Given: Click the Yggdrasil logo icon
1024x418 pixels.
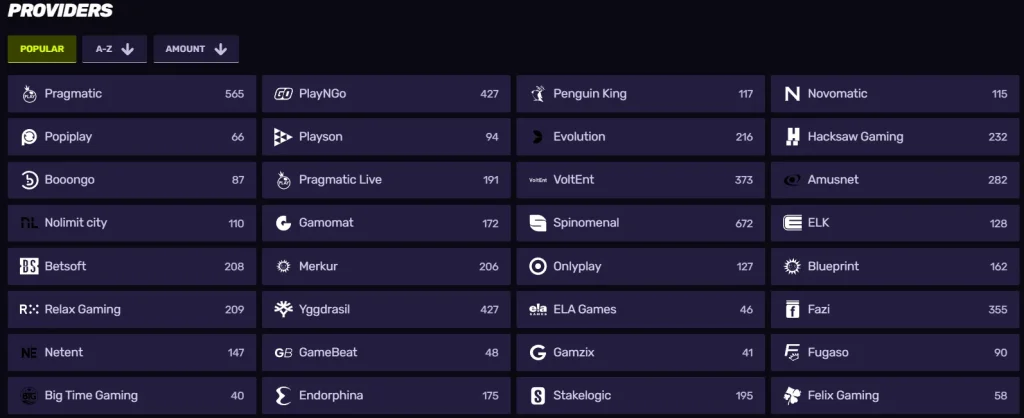Looking at the screenshot, I should (283, 310).
